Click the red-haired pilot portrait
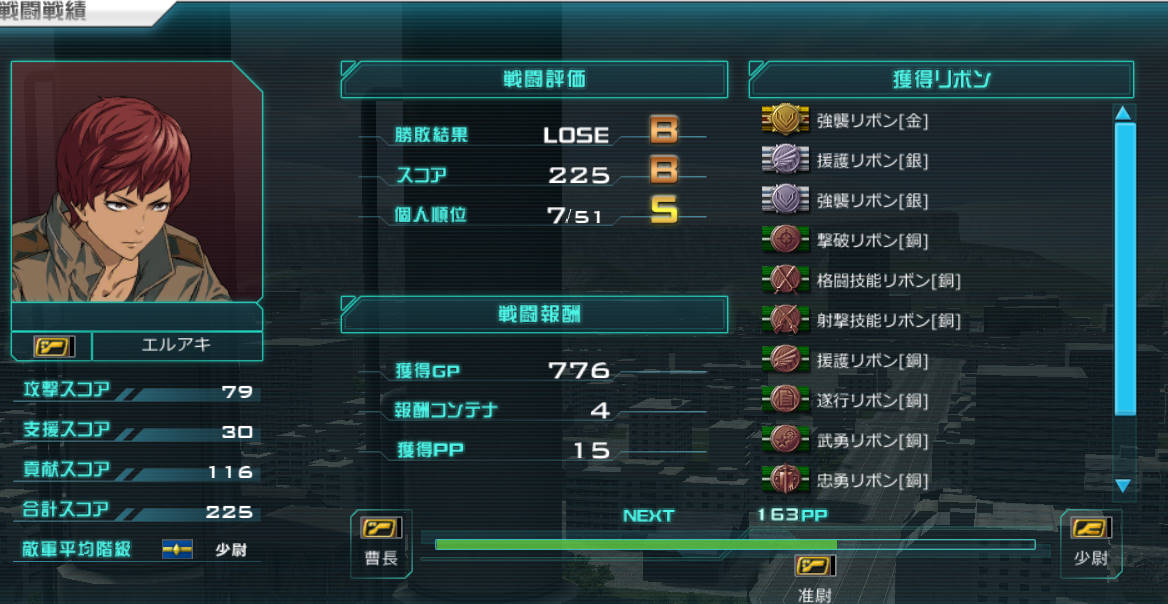The width and height of the screenshot is (1168, 604). [x=136, y=182]
